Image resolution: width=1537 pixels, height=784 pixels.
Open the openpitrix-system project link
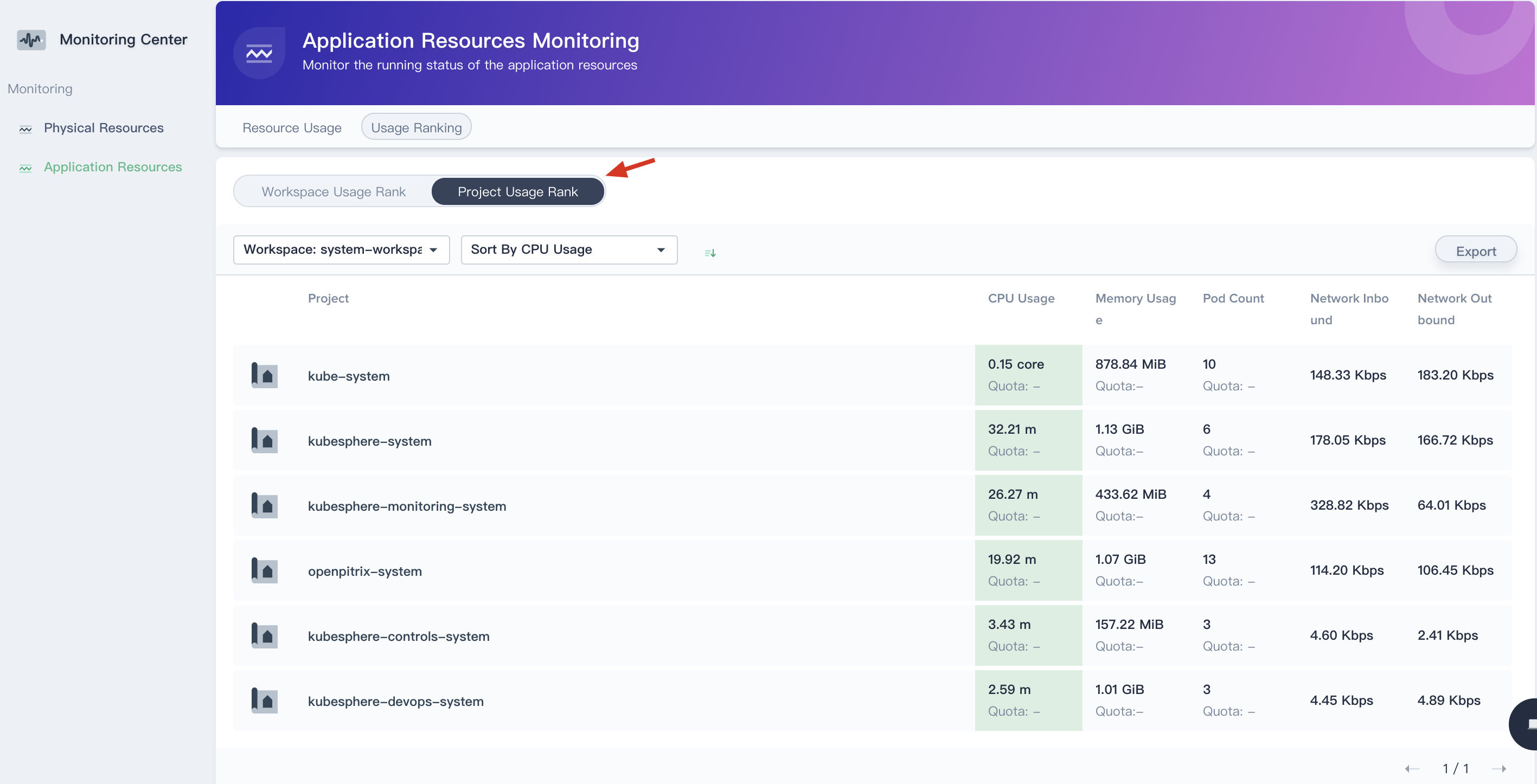click(364, 571)
